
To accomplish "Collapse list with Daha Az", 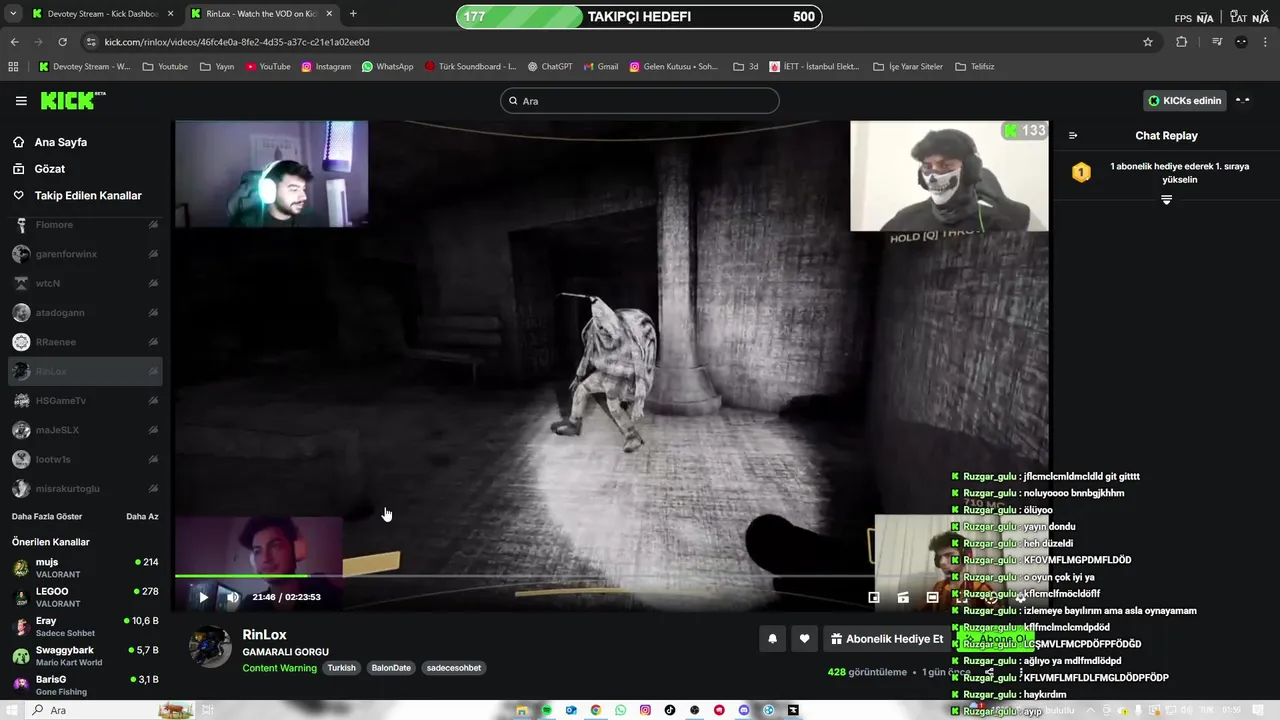I will [142, 517].
